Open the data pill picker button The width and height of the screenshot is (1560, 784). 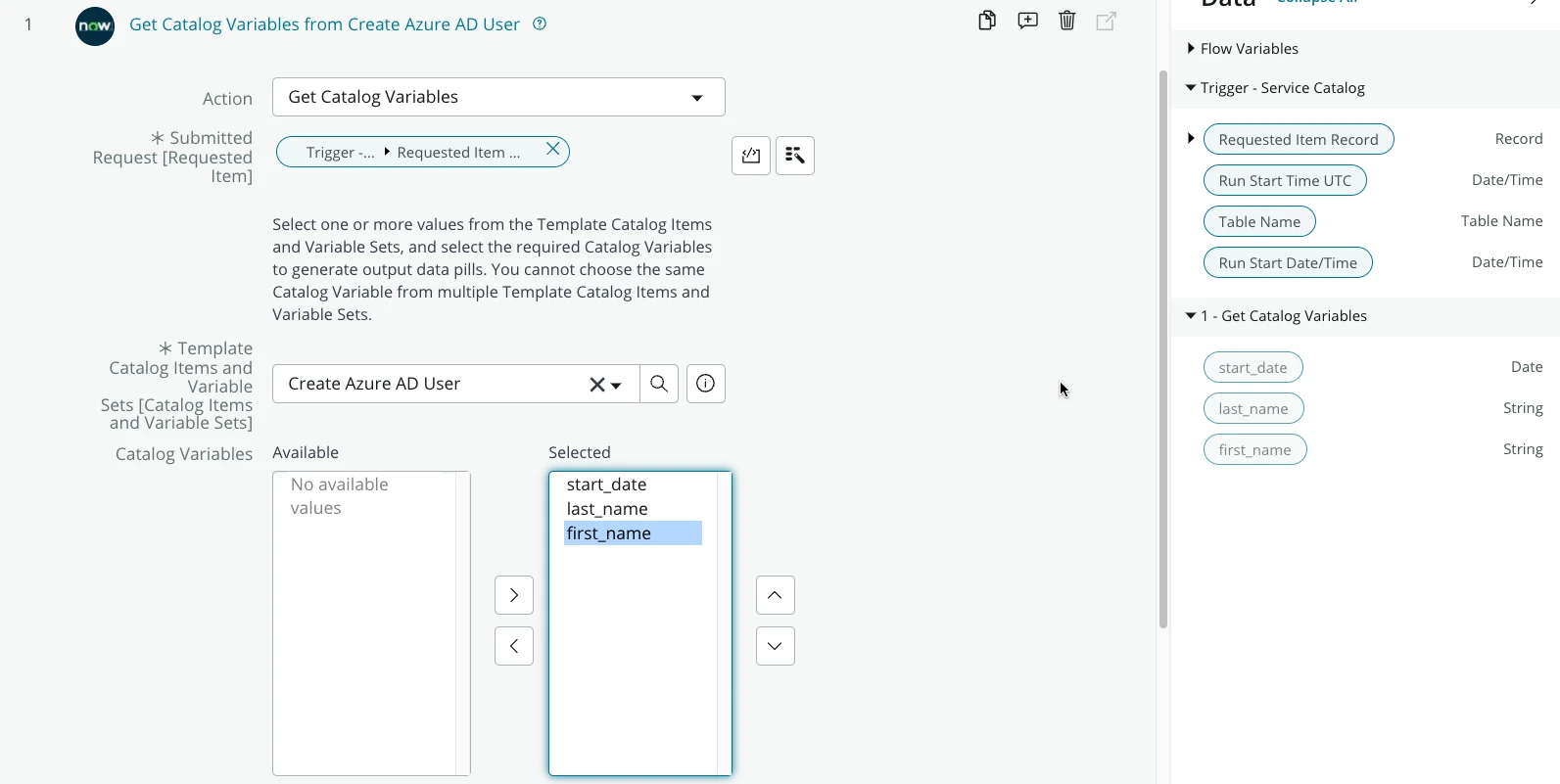coord(795,156)
